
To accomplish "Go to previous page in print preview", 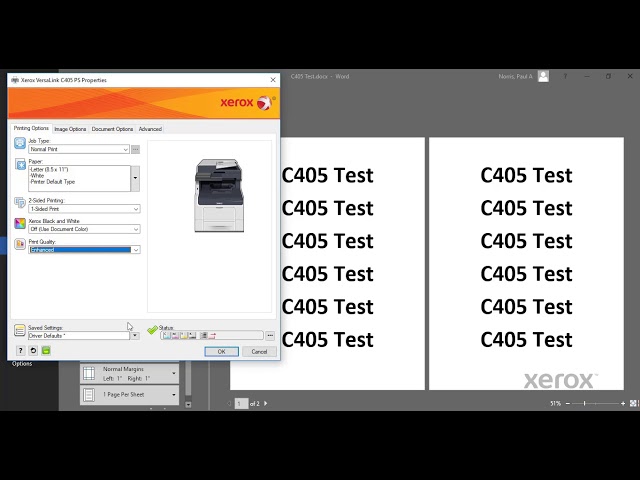I will coord(229,403).
